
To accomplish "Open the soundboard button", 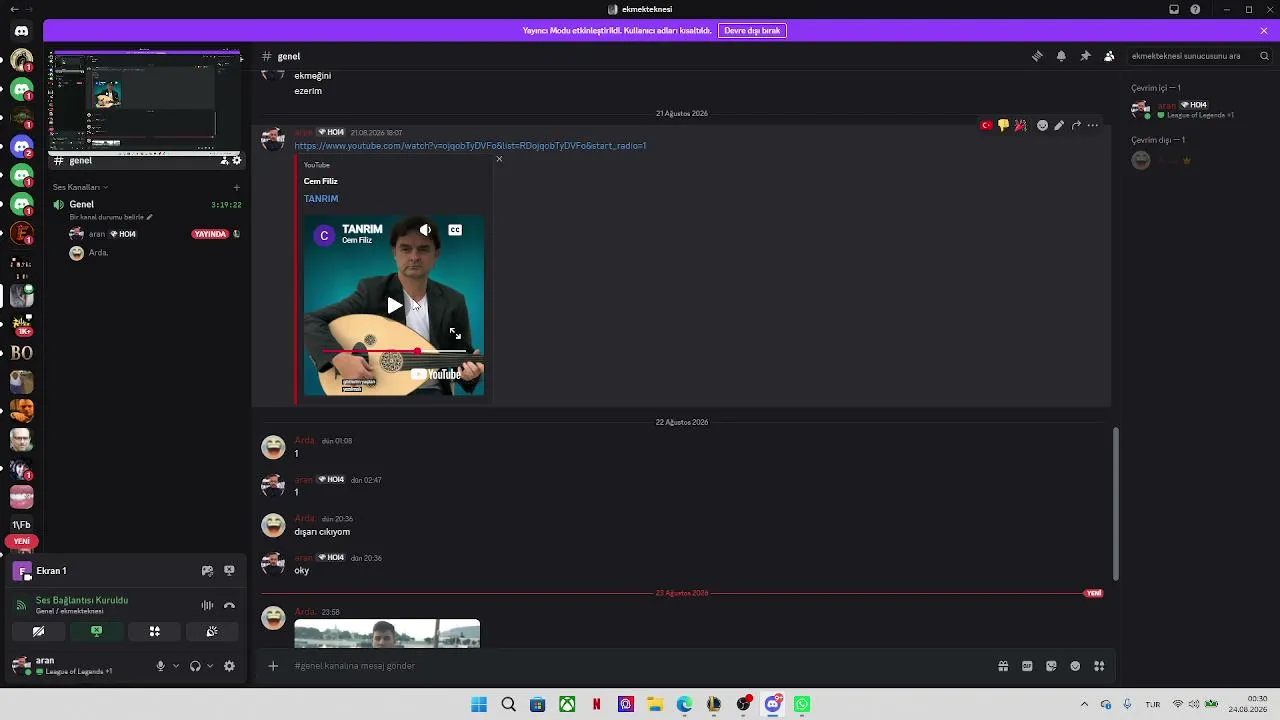I will tap(212, 632).
